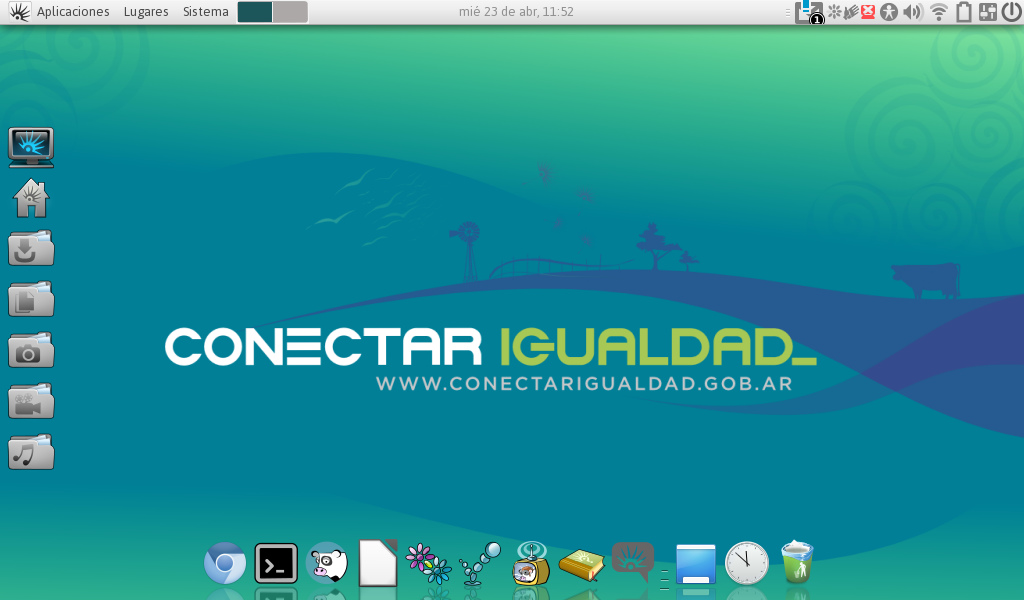Screen dimensions: 1024x600
Task: Click the date and time clock in panel
Action: coord(516,12)
